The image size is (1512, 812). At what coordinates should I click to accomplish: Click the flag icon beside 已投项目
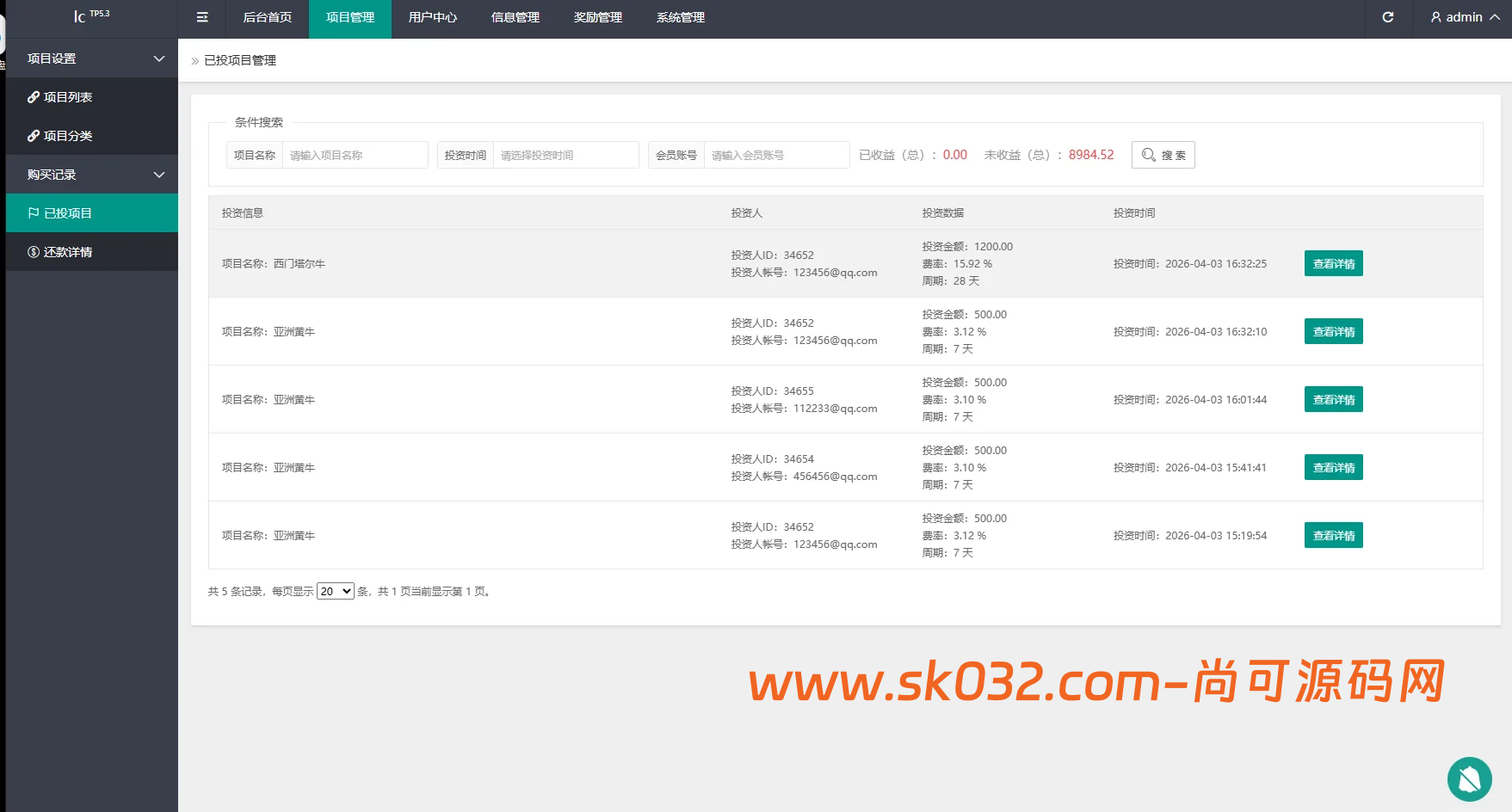pyautogui.click(x=34, y=213)
